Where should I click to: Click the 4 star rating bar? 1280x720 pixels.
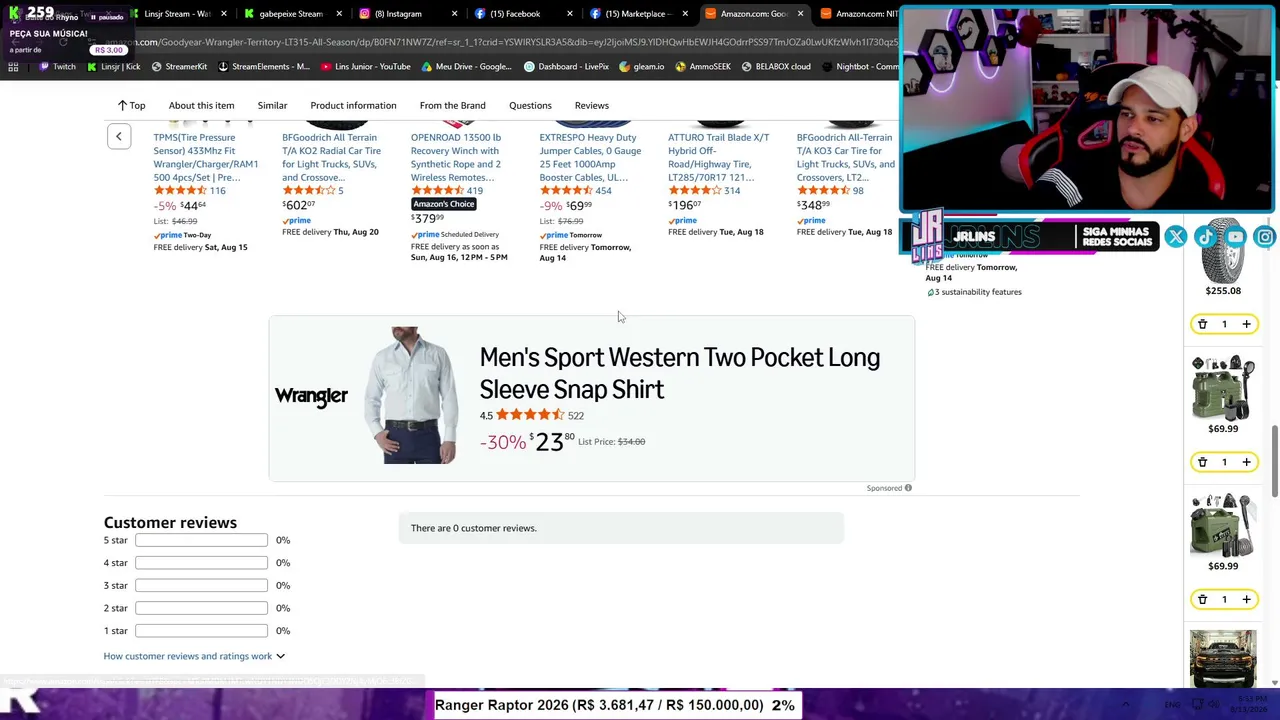tap(201, 563)
